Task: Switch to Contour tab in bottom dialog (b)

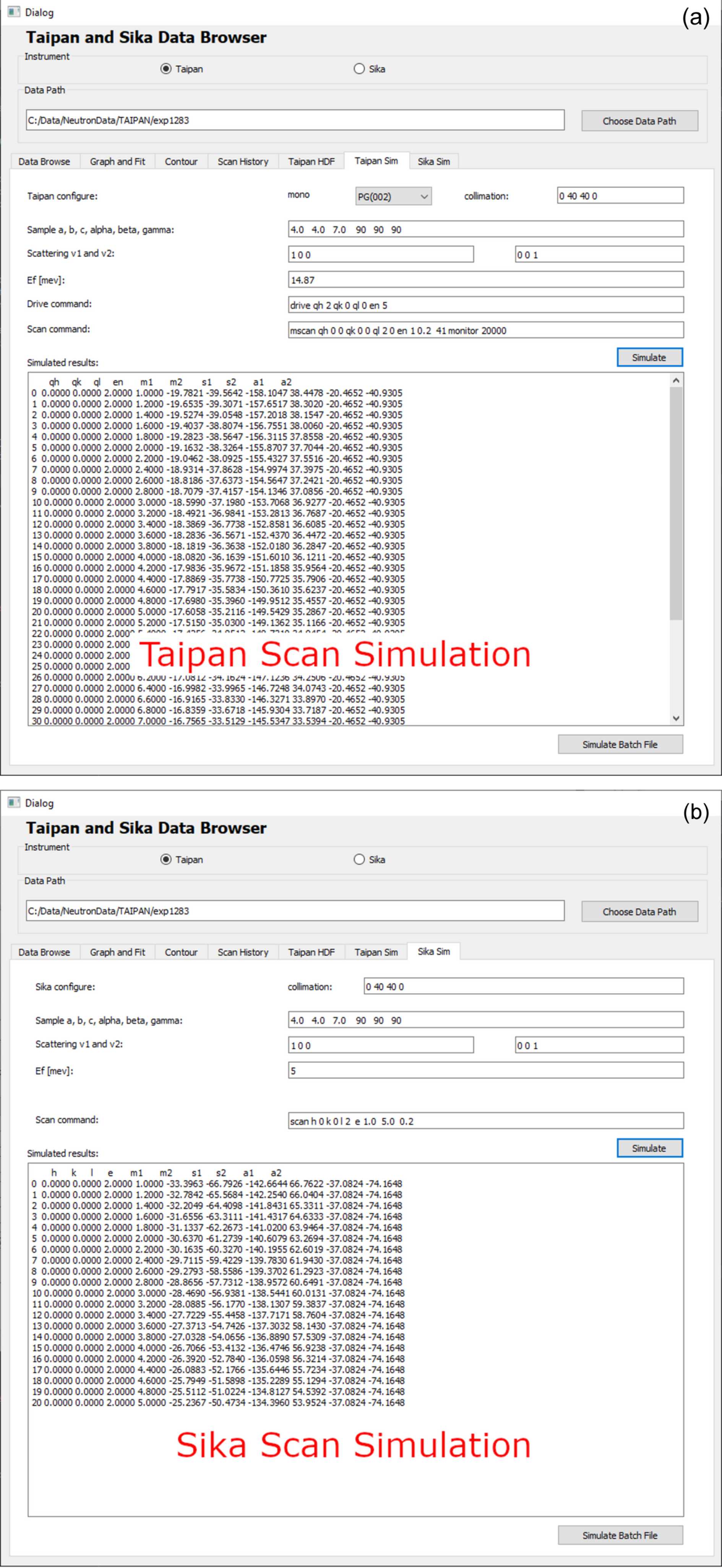Action: (x=181, y=952)
